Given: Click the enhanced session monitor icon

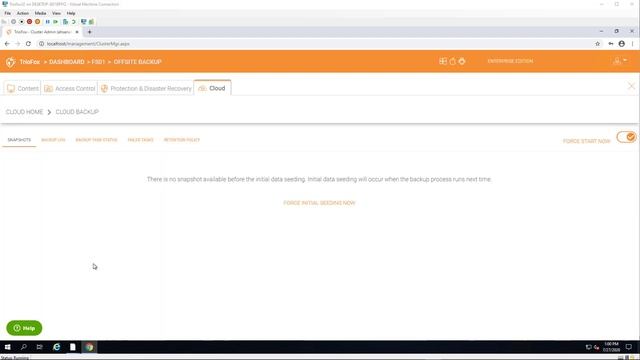Looking at the screenshot, I should pyautogui.click(x=83, y=22).
